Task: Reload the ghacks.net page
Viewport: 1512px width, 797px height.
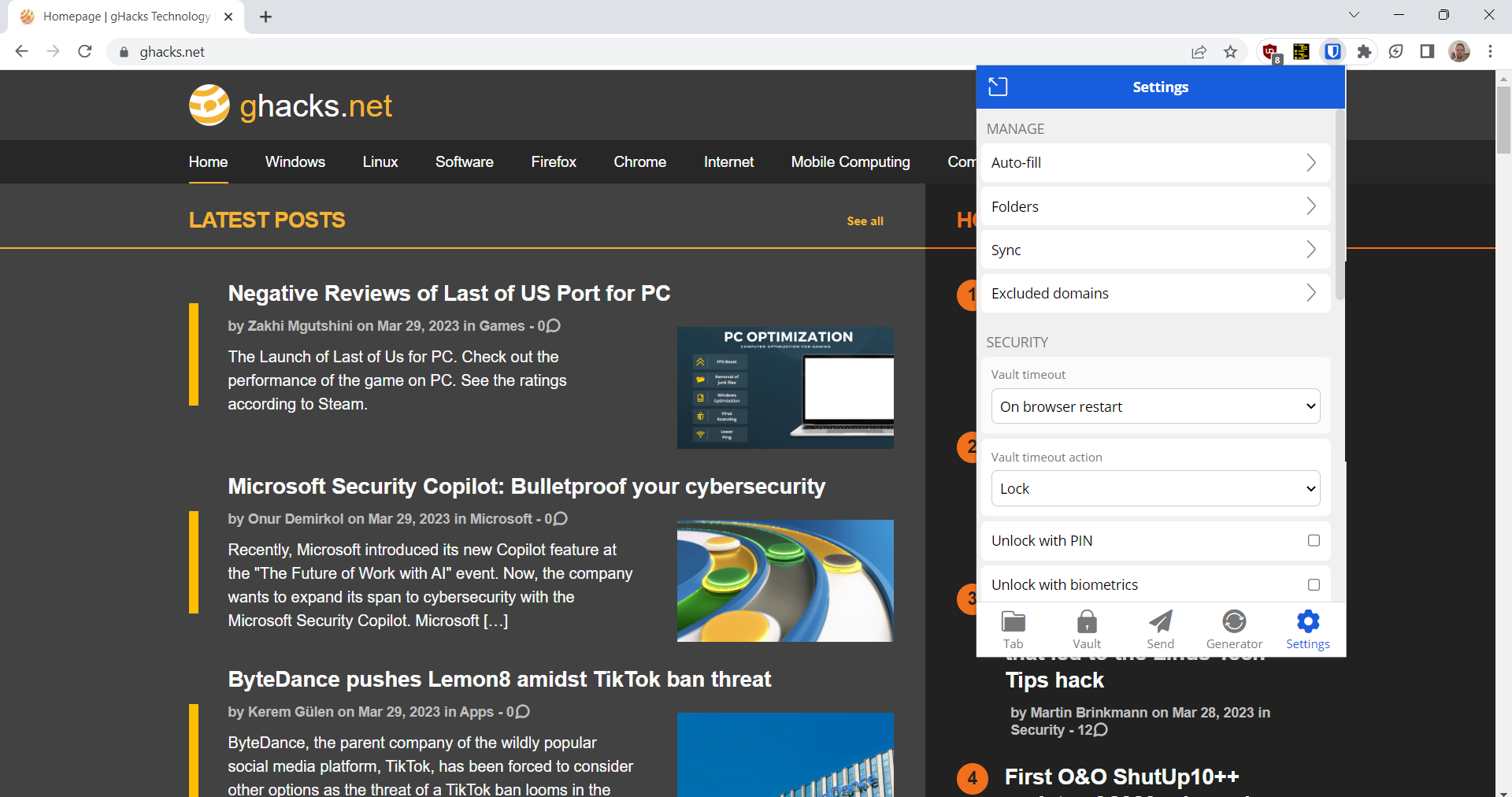Action: pos(84,51)
